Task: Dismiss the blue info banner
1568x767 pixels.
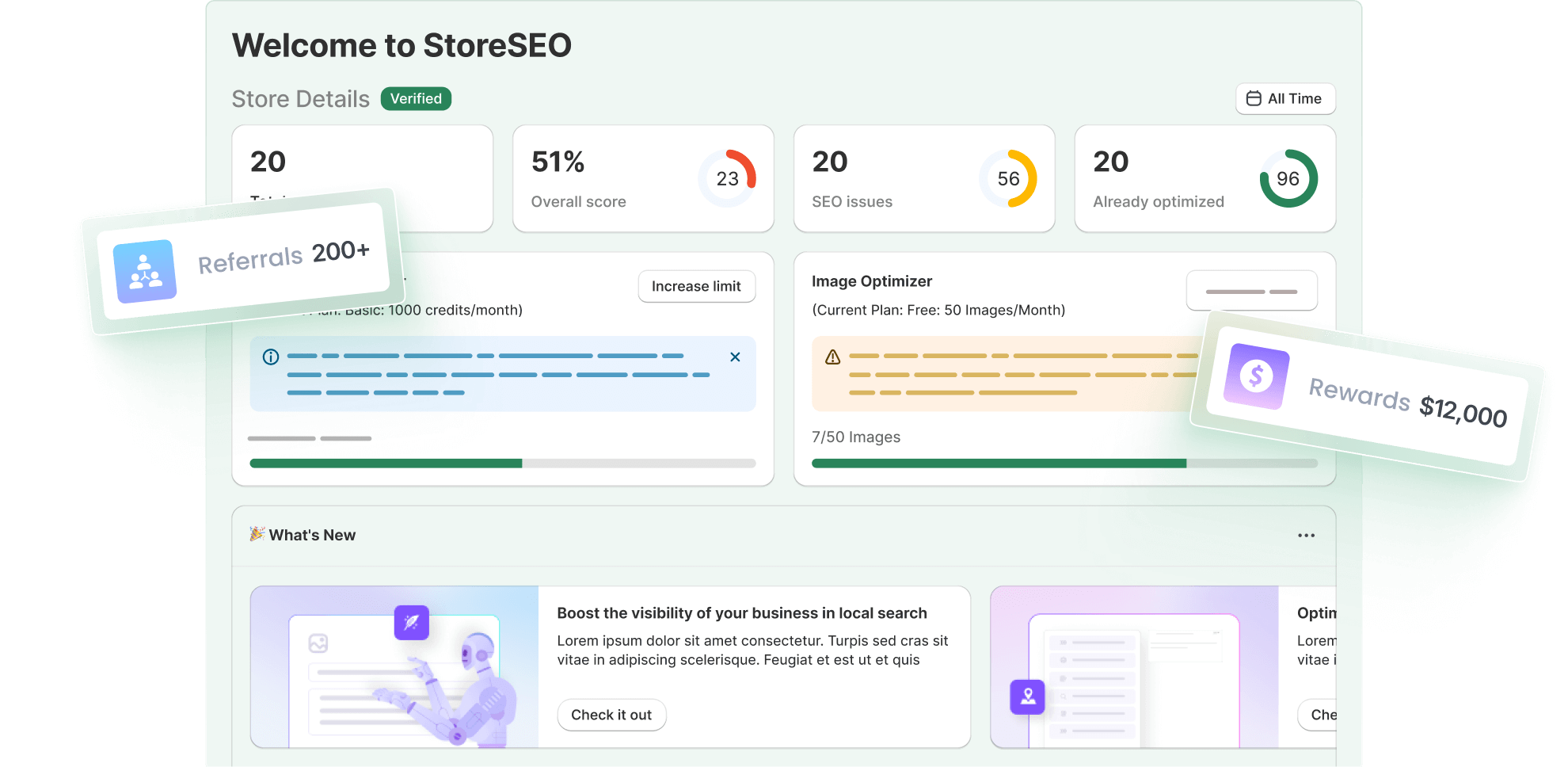Action: pos(735,357)
